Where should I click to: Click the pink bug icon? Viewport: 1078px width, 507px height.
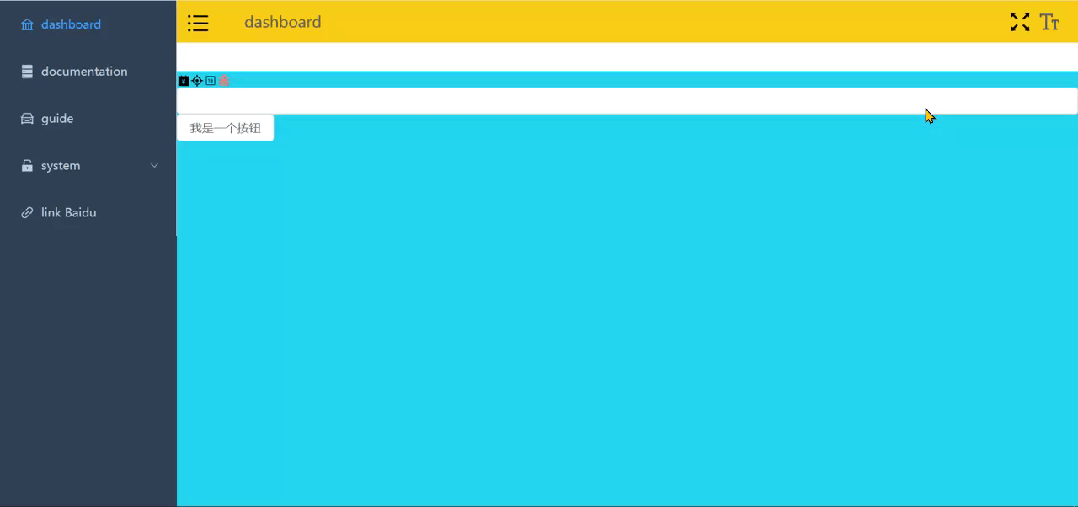[x=225, y=81]
